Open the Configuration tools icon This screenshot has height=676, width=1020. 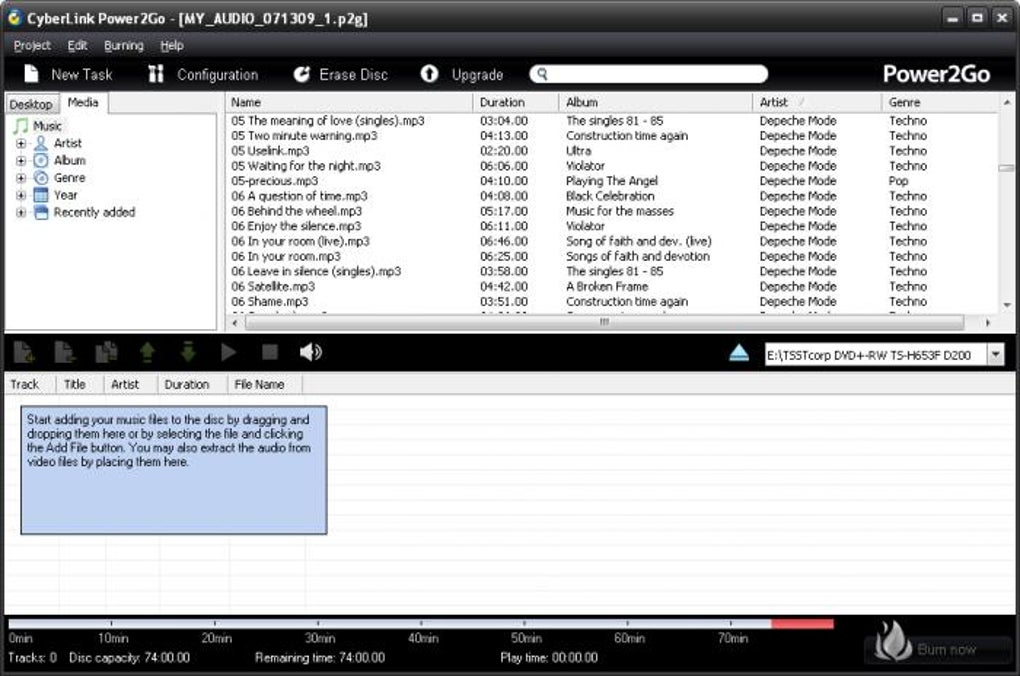click(x=155, y=74)
